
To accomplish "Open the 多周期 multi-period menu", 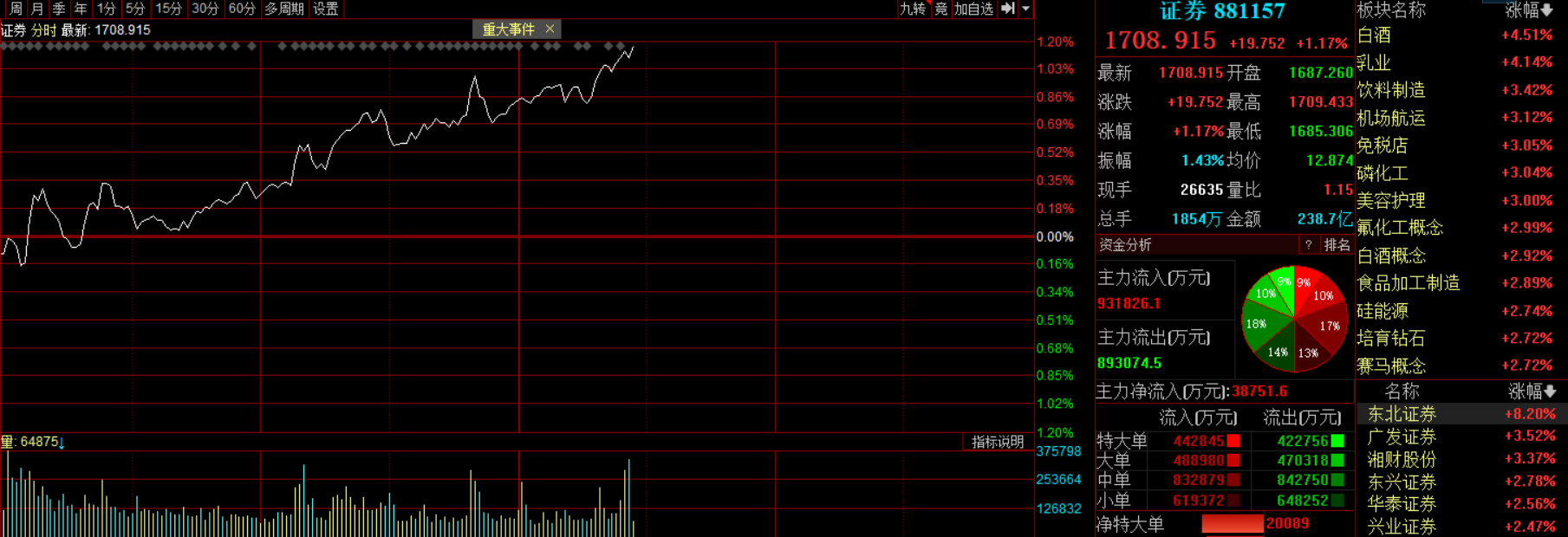I will (284, 9).
